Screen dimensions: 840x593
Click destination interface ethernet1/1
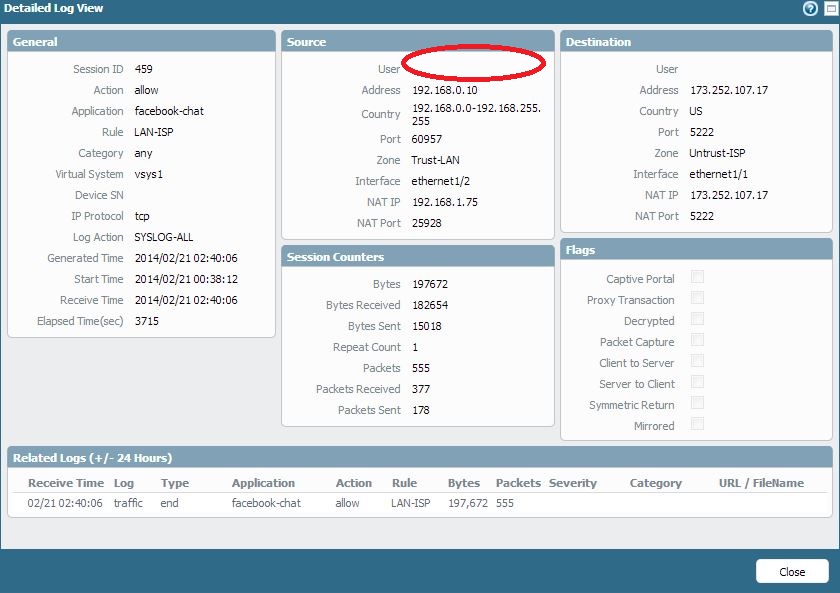pos(718,174)
